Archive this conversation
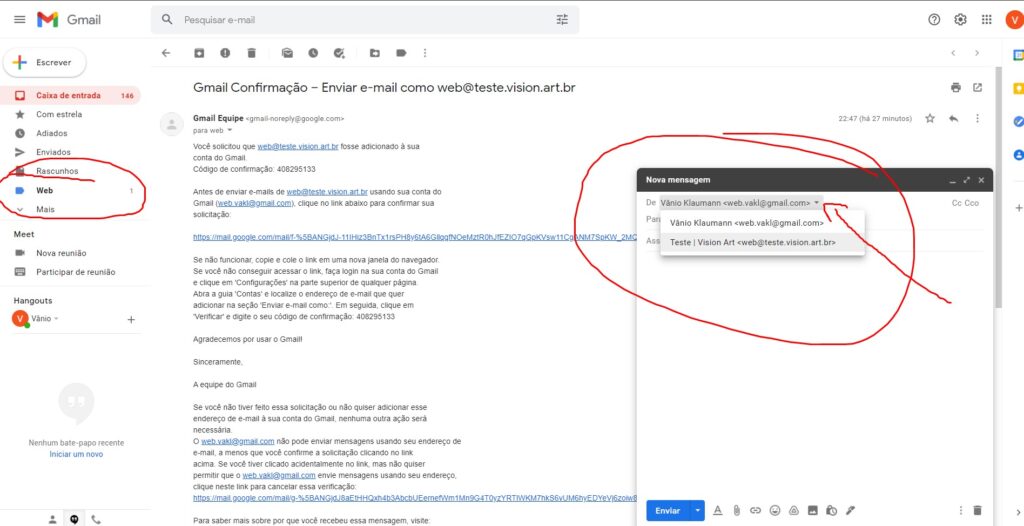The image size is (1024, 526). [199, 54]
